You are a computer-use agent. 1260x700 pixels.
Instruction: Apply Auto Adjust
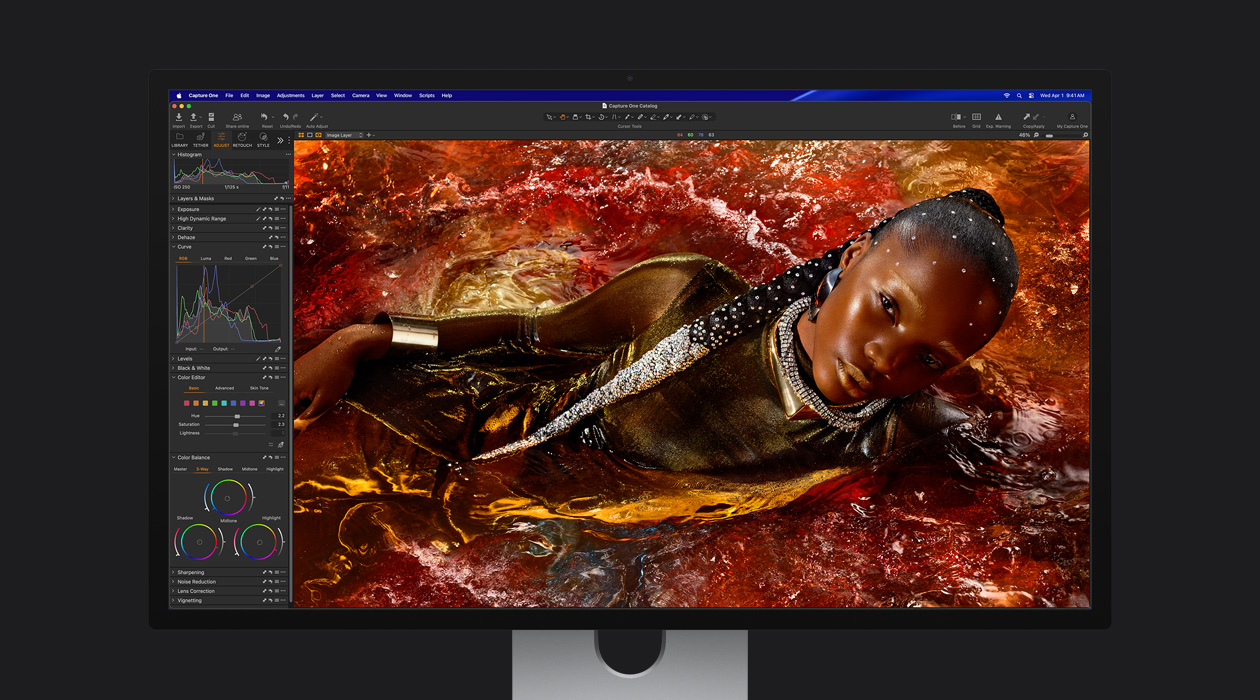315,116
